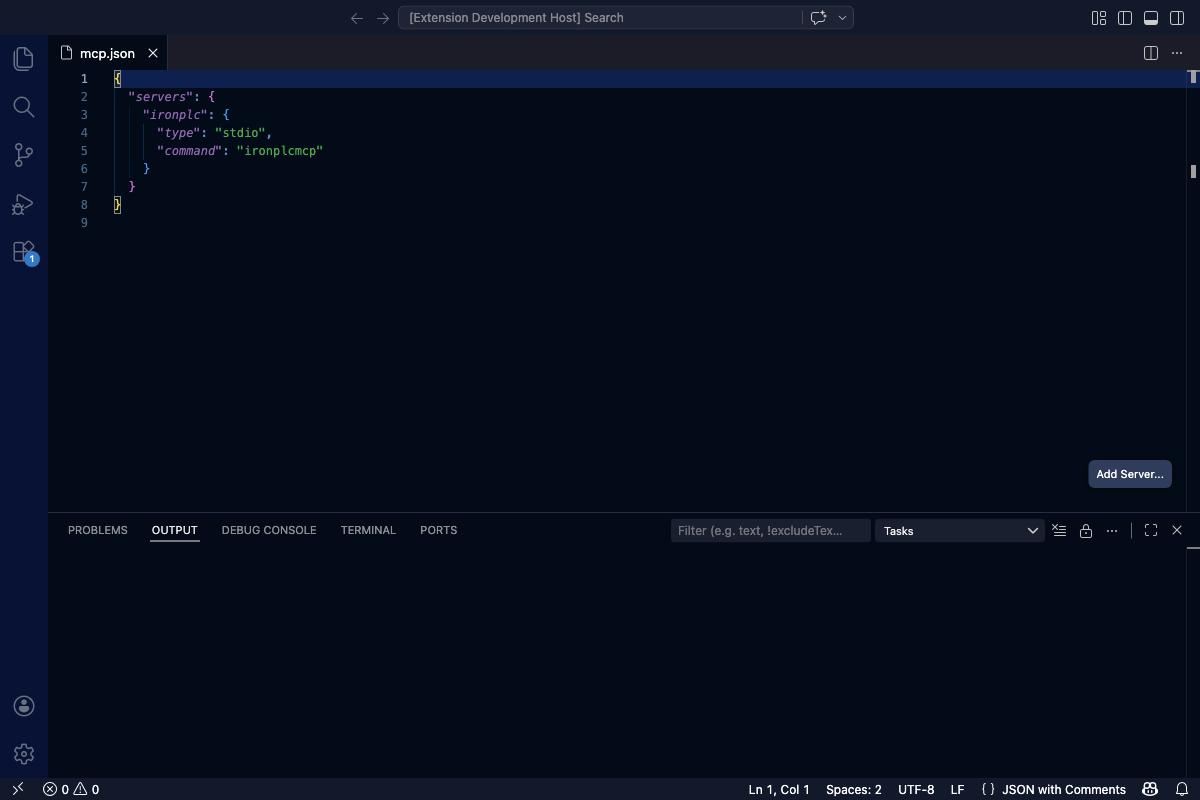This screenshot has width=1200, height=800.
Task: Click the Add Server... button
Action: (1130, 474)
